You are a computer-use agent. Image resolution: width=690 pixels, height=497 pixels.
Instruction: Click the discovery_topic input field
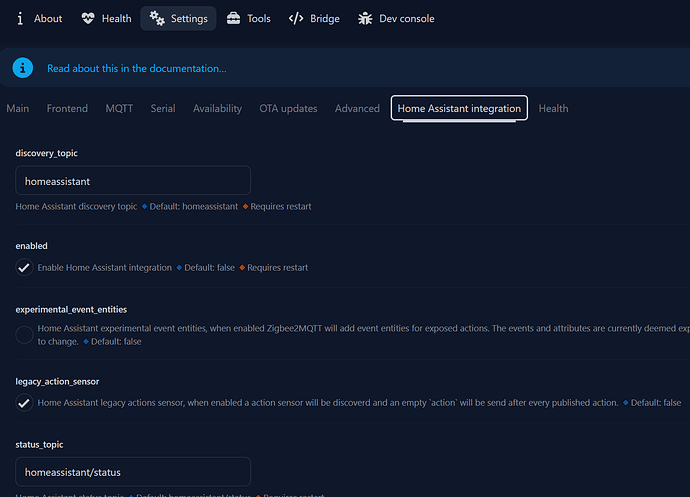[133, 180]
